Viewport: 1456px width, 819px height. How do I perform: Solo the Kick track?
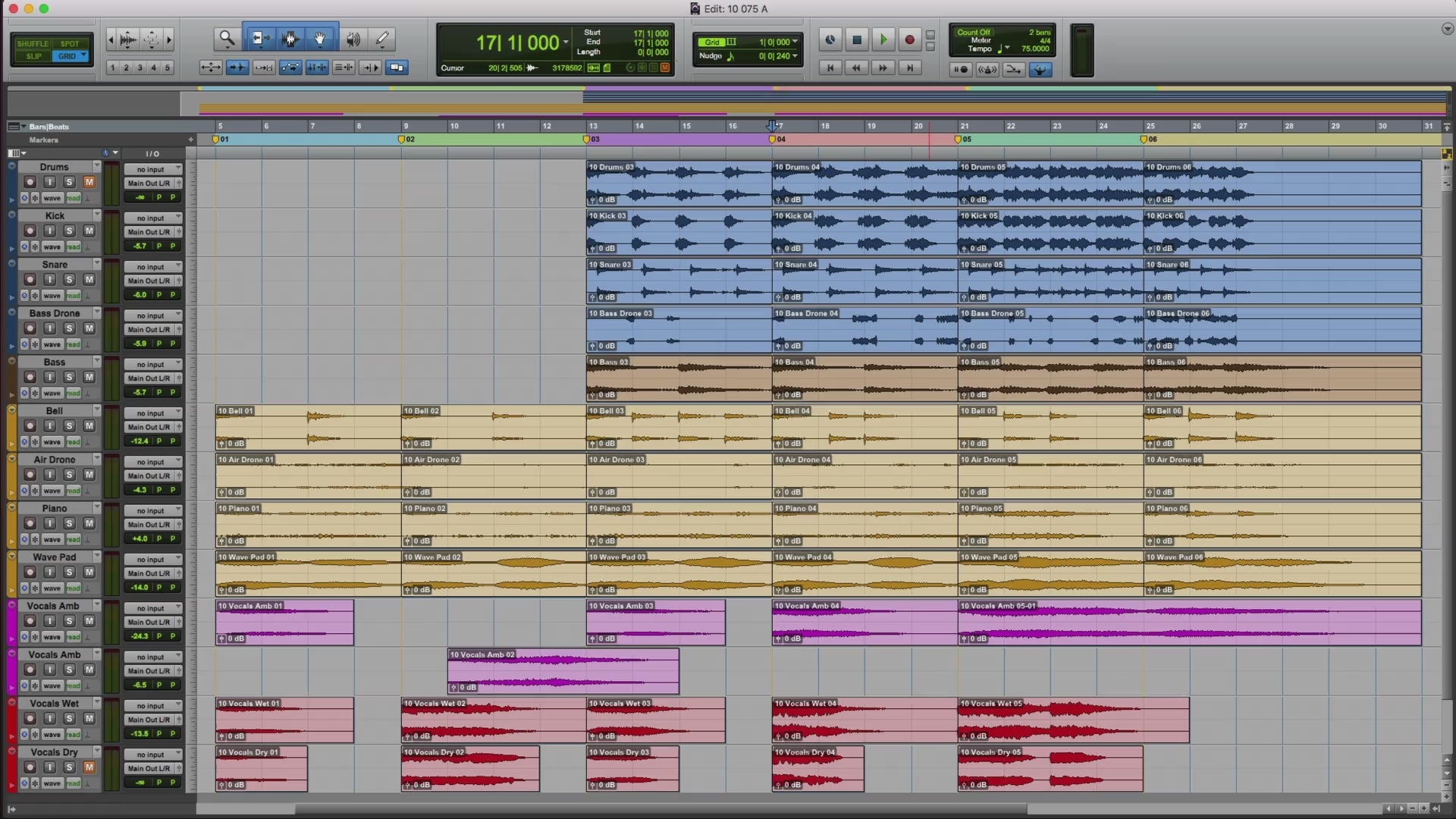coord(69,231)
